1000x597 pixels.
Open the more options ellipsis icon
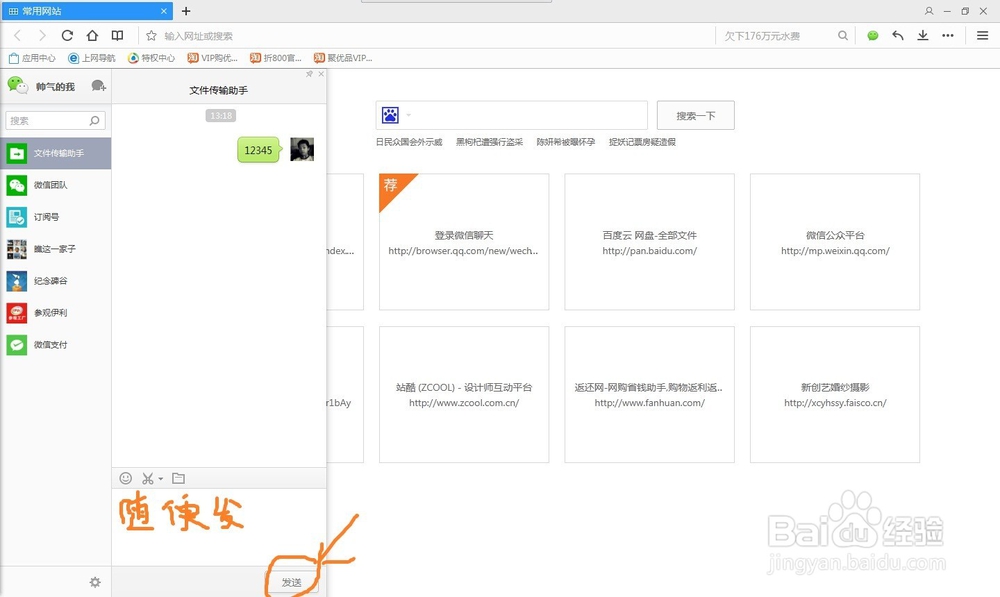[x=948, y=36]
